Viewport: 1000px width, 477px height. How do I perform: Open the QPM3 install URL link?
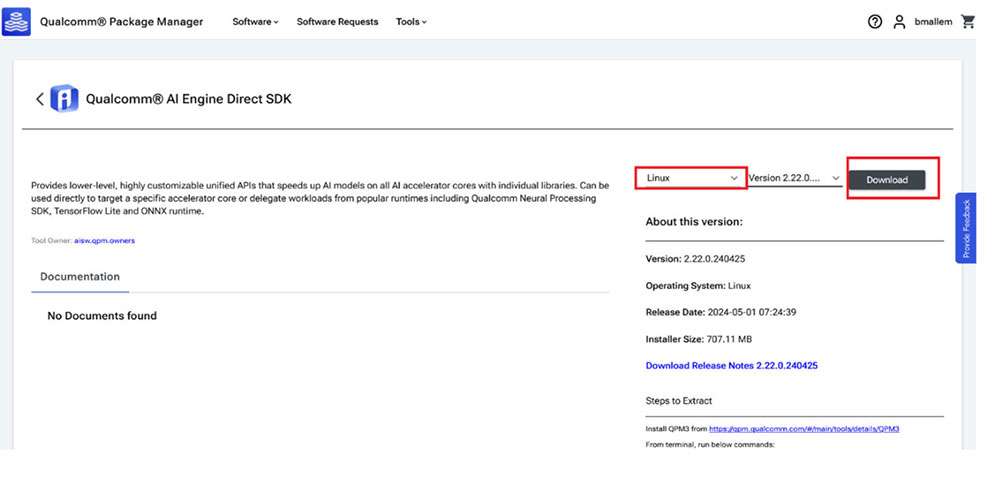pyautogui.click(x=804, y=429)
